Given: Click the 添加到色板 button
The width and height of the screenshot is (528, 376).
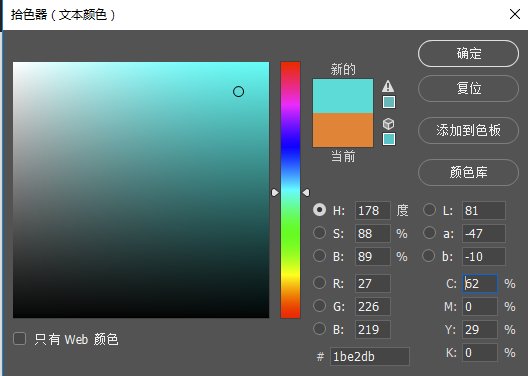Looking at the screenshot, I should click(468, 130).
